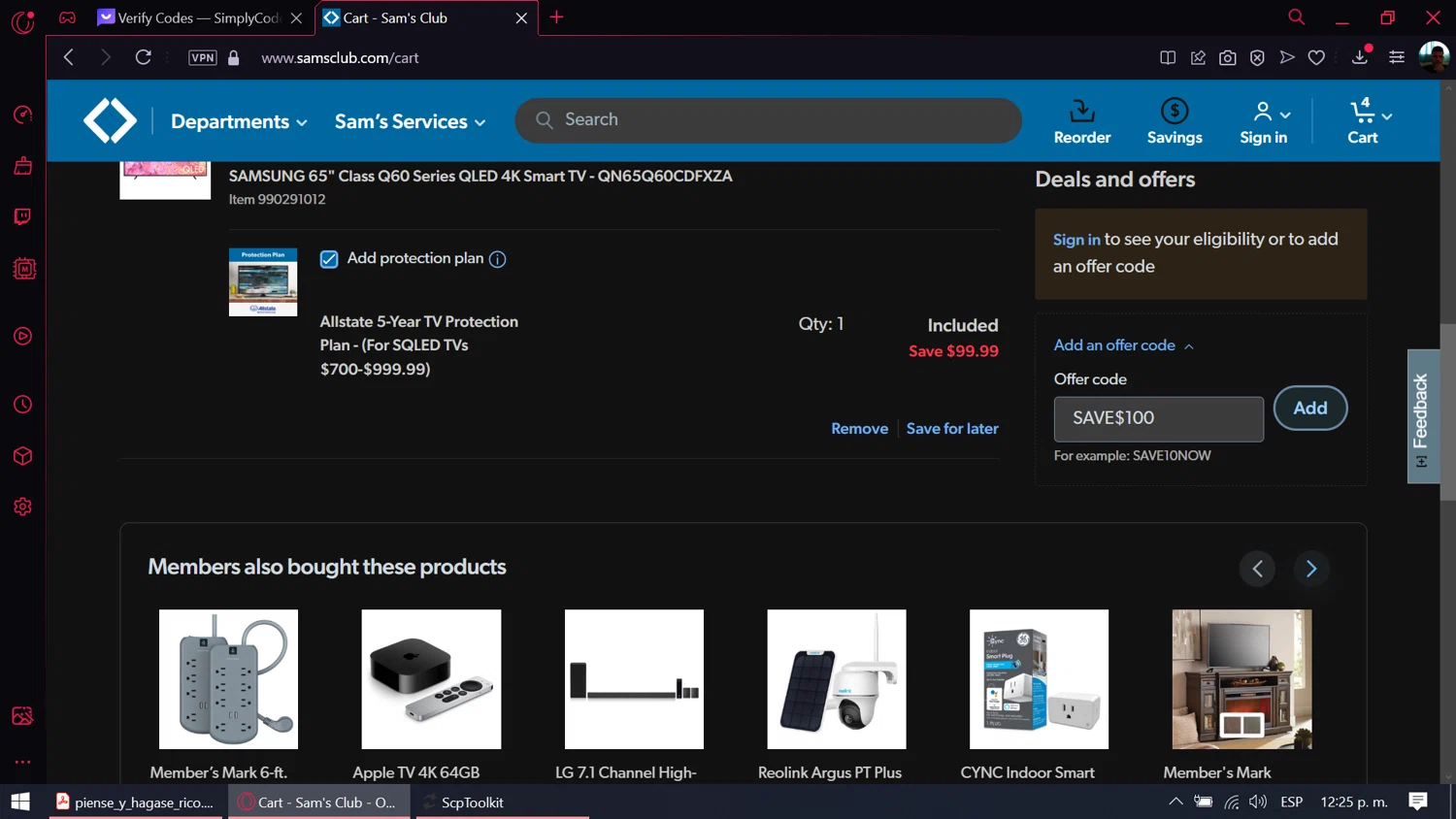
Task: Show next products with right arrow
Action: pyautogui.click(x=1311, y=569)
